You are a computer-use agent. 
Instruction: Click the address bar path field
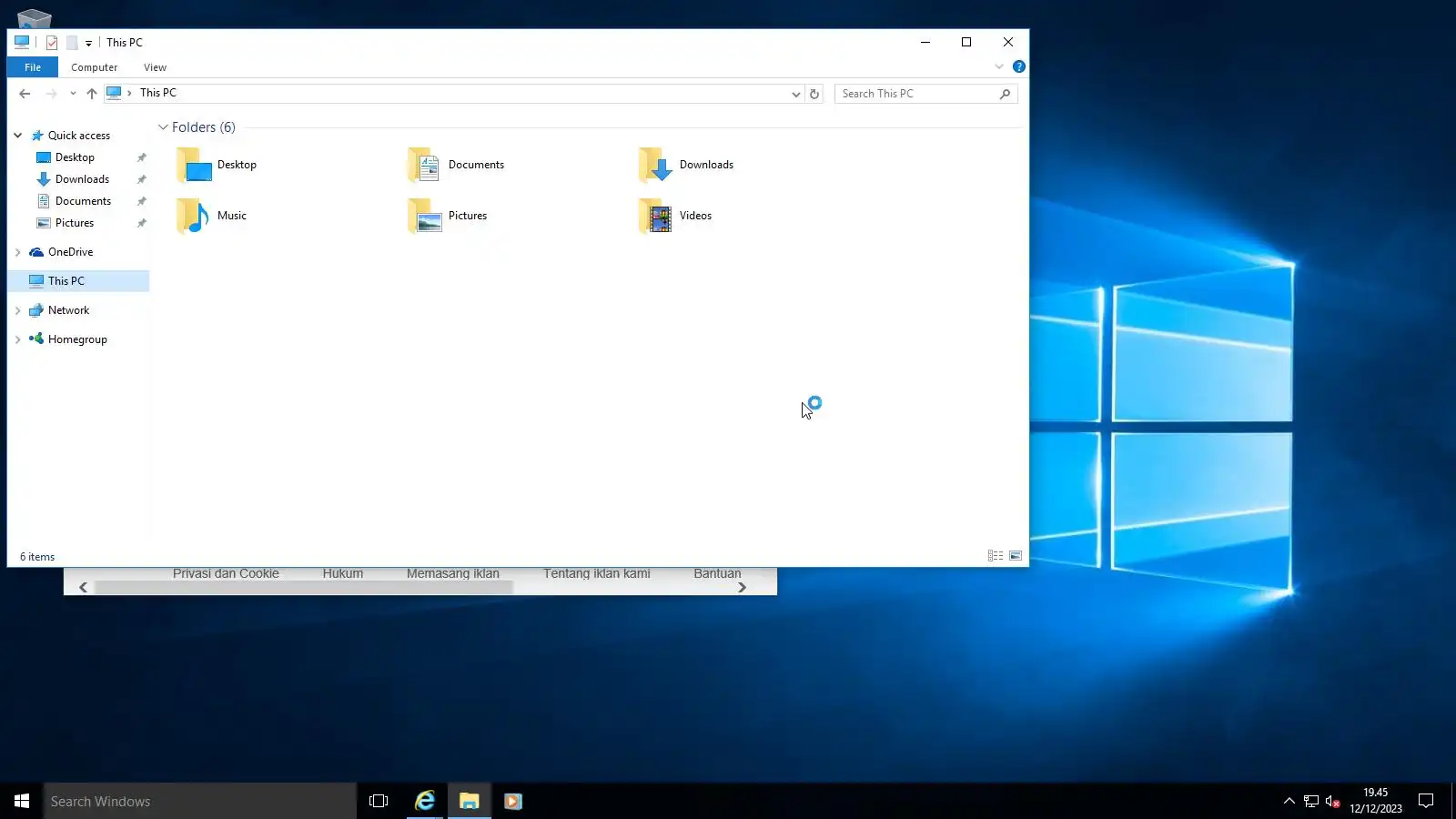coord(455,94)
